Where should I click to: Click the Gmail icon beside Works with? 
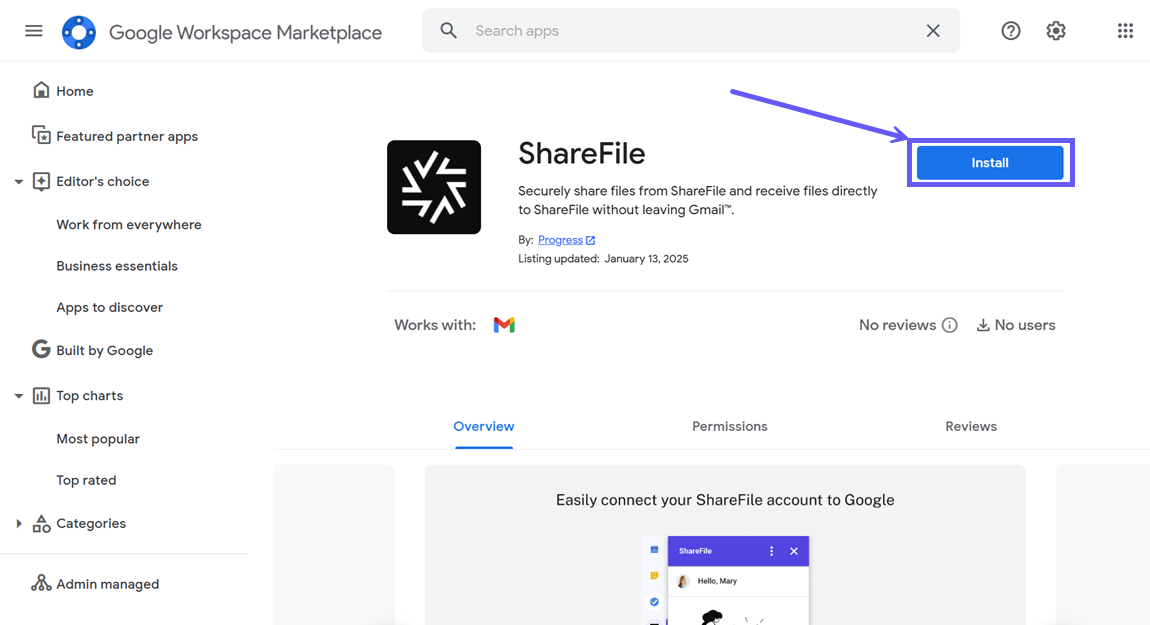click(x=504, y=325)
